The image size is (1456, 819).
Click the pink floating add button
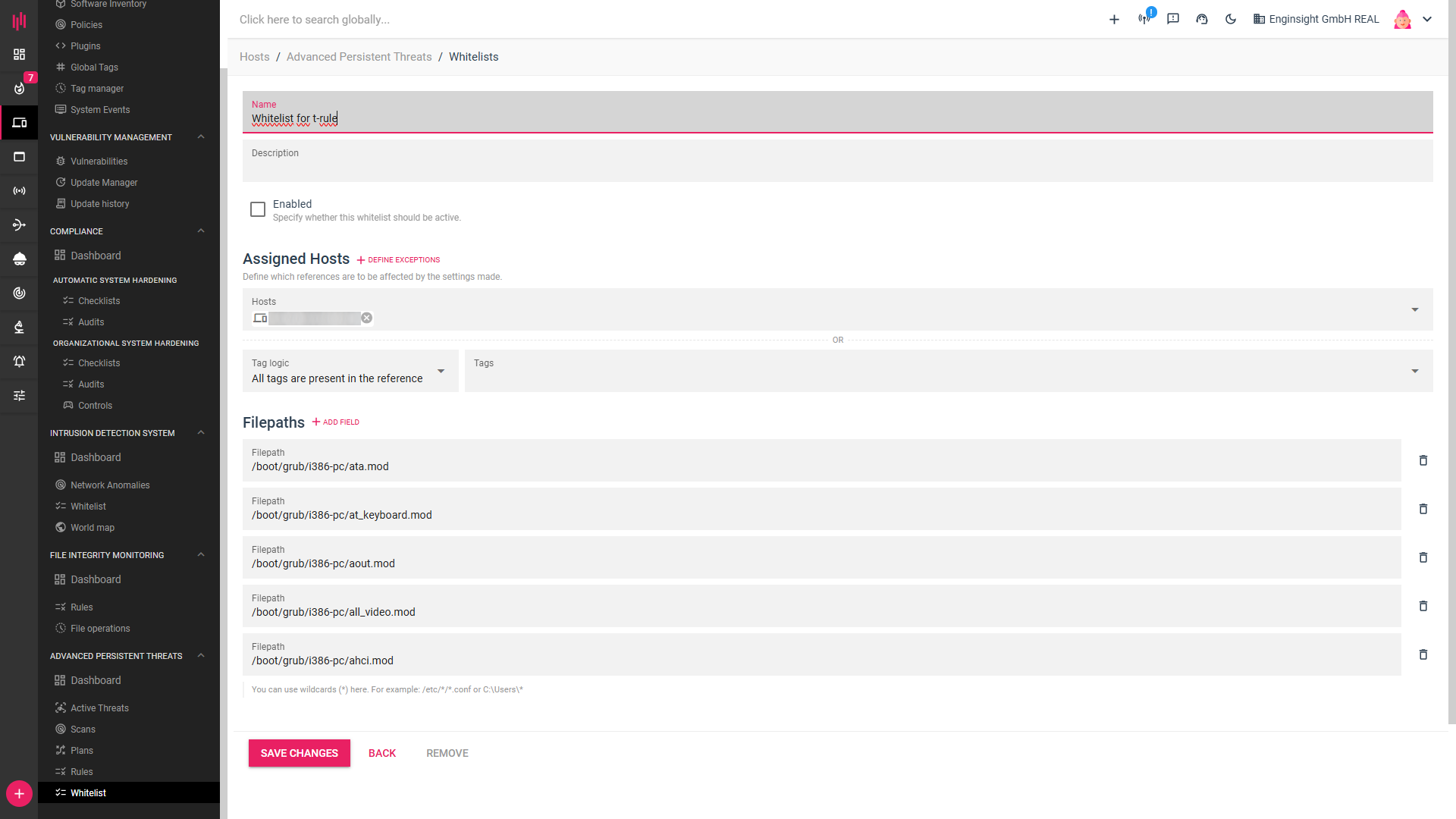click(x=19, y=793)
